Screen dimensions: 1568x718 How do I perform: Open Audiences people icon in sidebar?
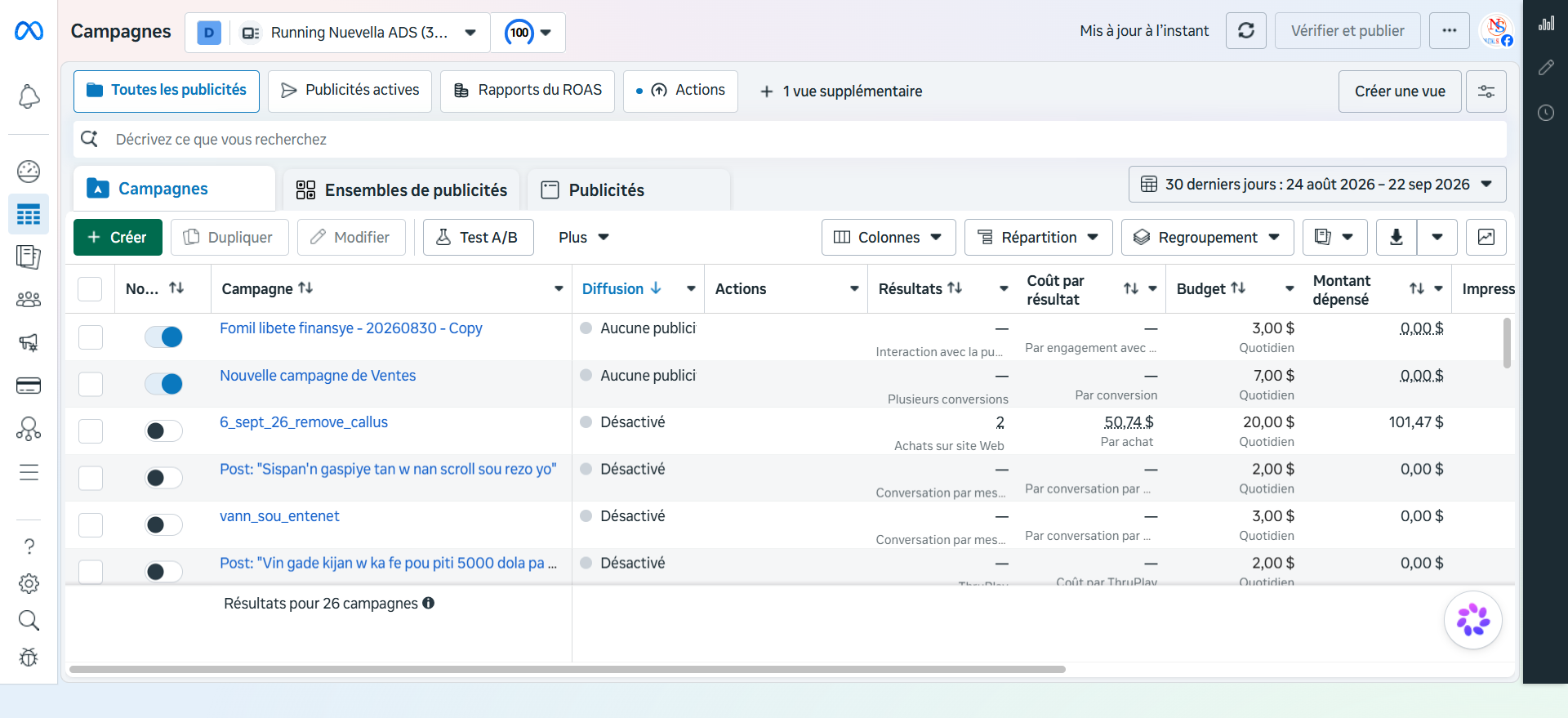[x=29, y=300]
